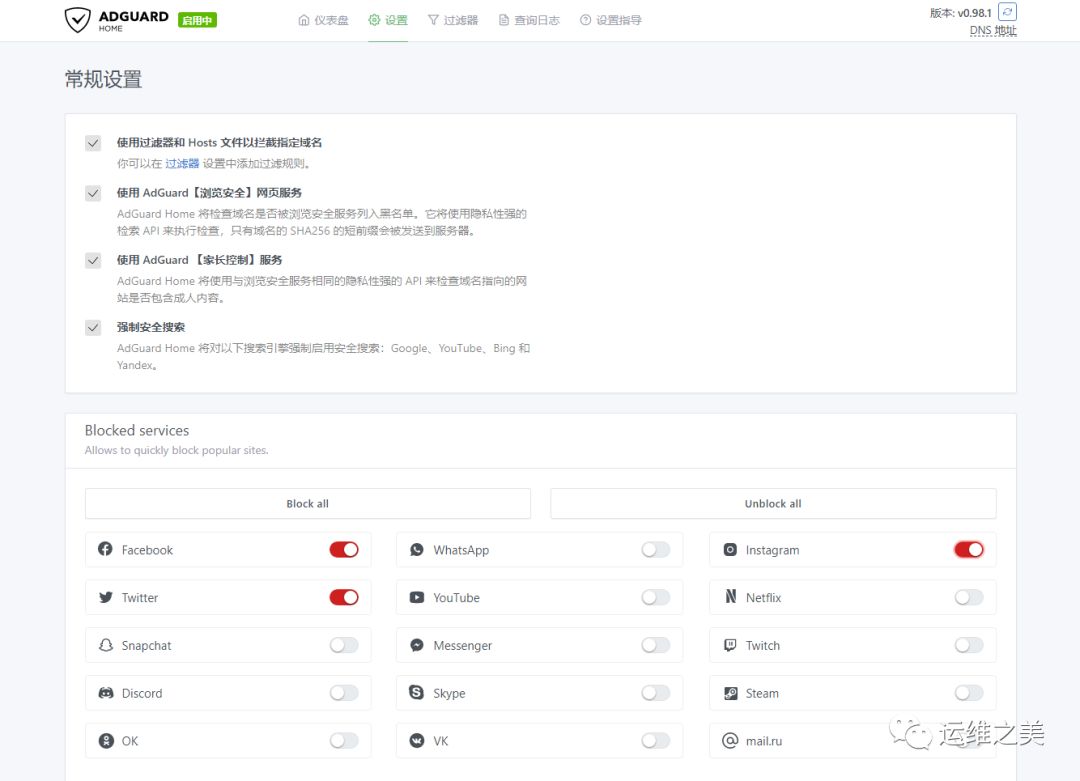Open the 设置指导 setup guide tab
This screenshot has width=1080, height=781.
(x=611, y=20)
